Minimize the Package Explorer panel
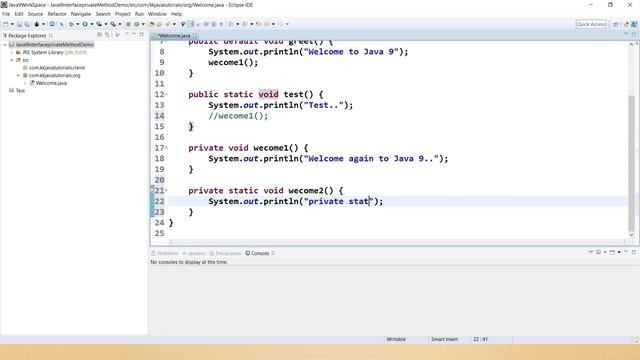640x360 pixels. pyautogui.click(x=134, y=35)
